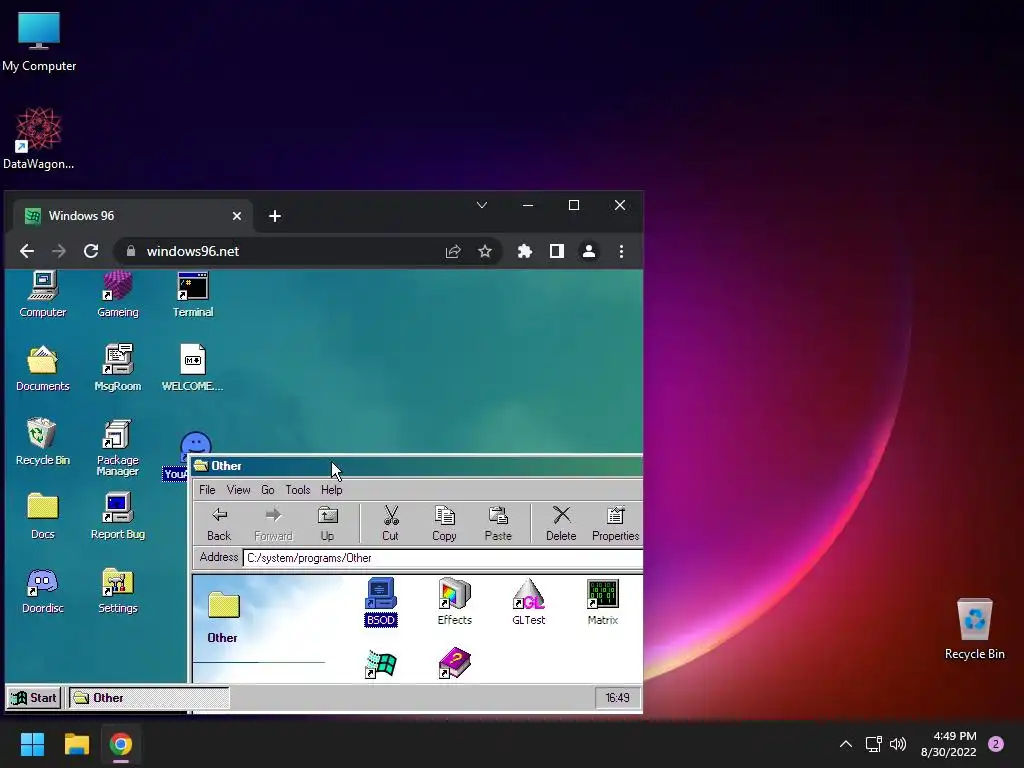Click the Copy toolbar button
The image size is (1024, 768).
444,524
